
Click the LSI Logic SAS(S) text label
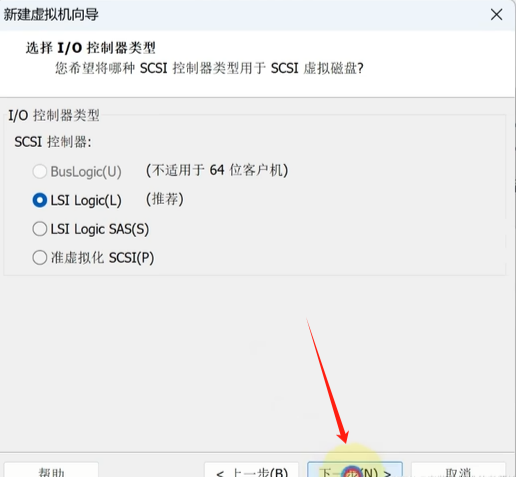(100, 229)
